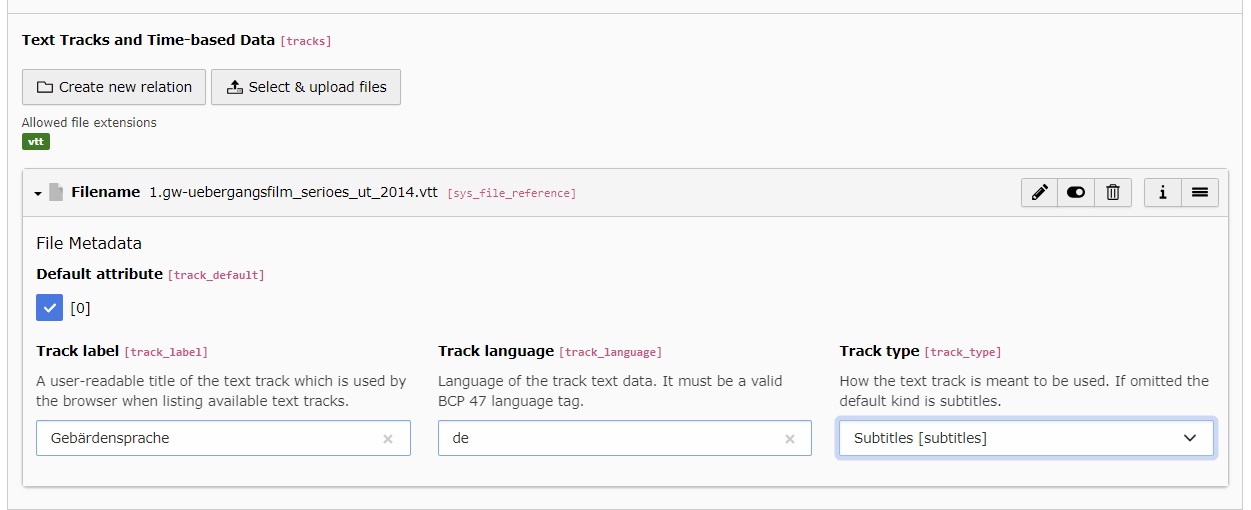Click the Default attribute label text

pyautogui.click(x=99, y=274)
